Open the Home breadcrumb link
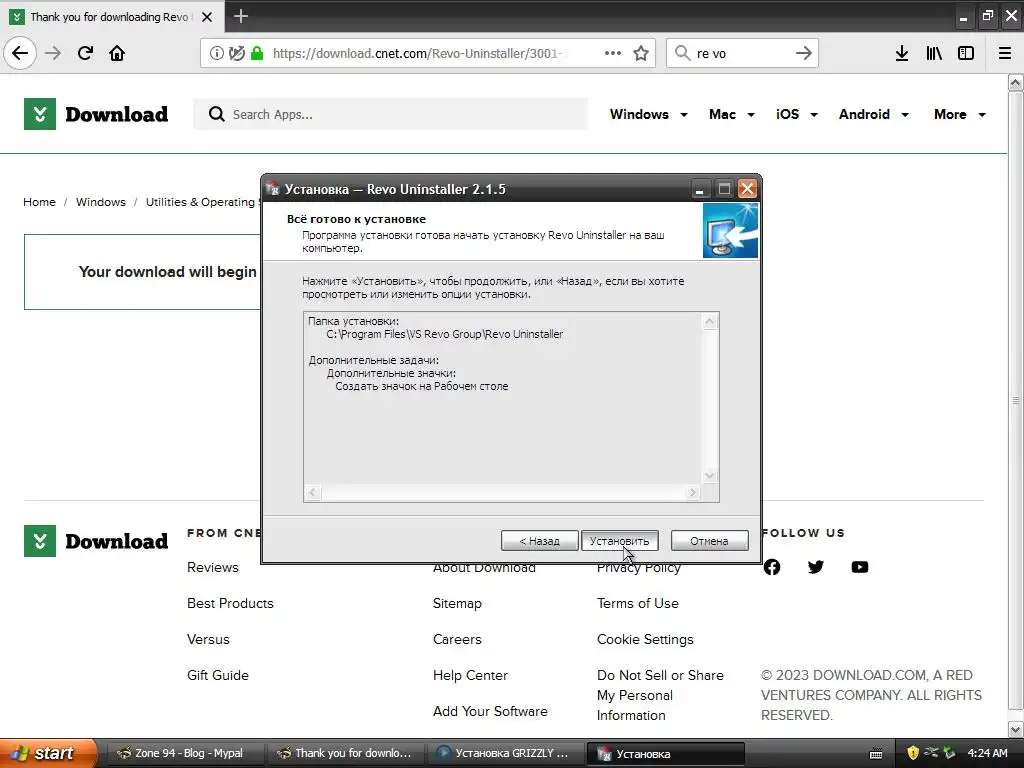1024x768 pixels. pyautogui.click(x=39, y=202)
